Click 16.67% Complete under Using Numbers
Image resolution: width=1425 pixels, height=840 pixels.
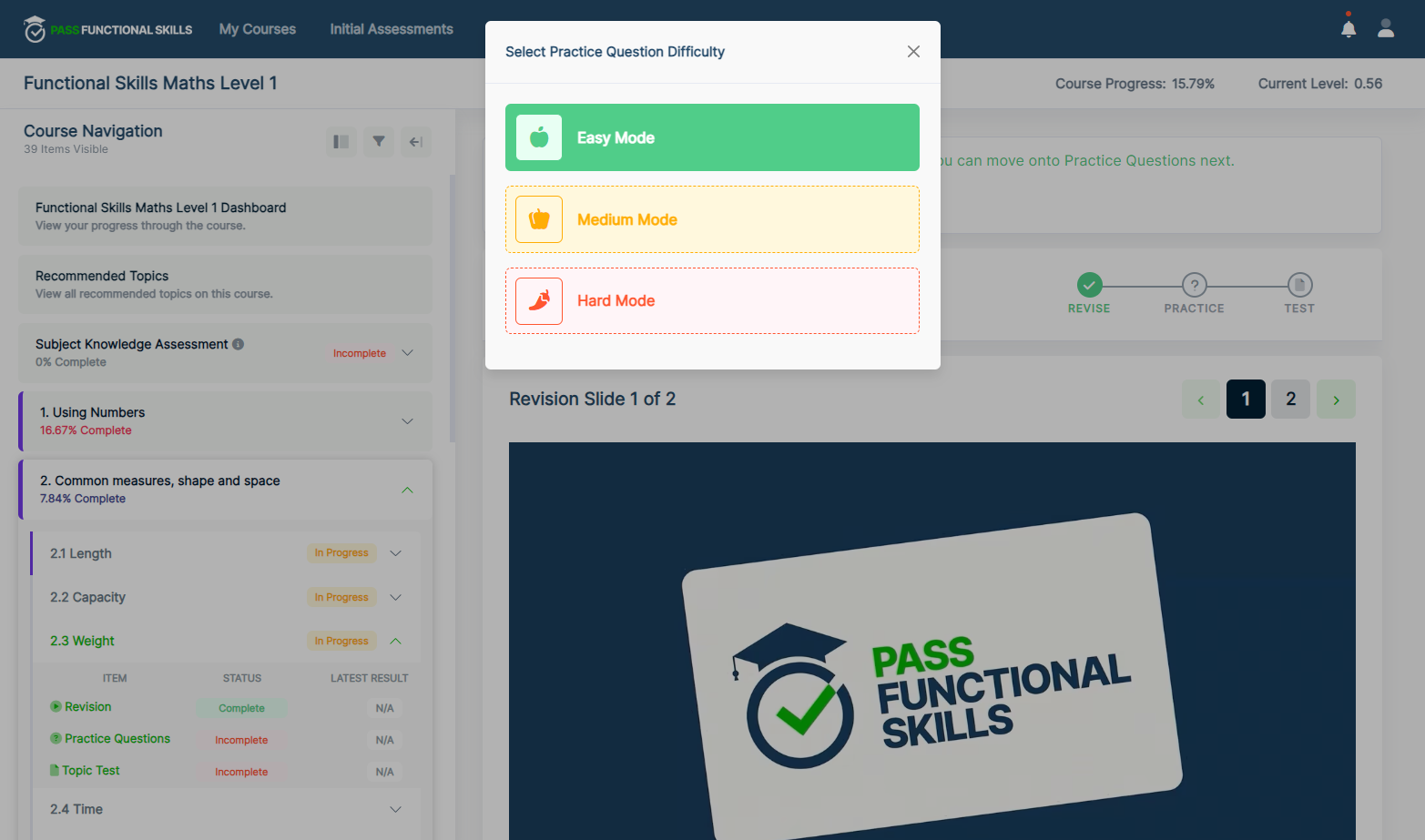point(86,430)
